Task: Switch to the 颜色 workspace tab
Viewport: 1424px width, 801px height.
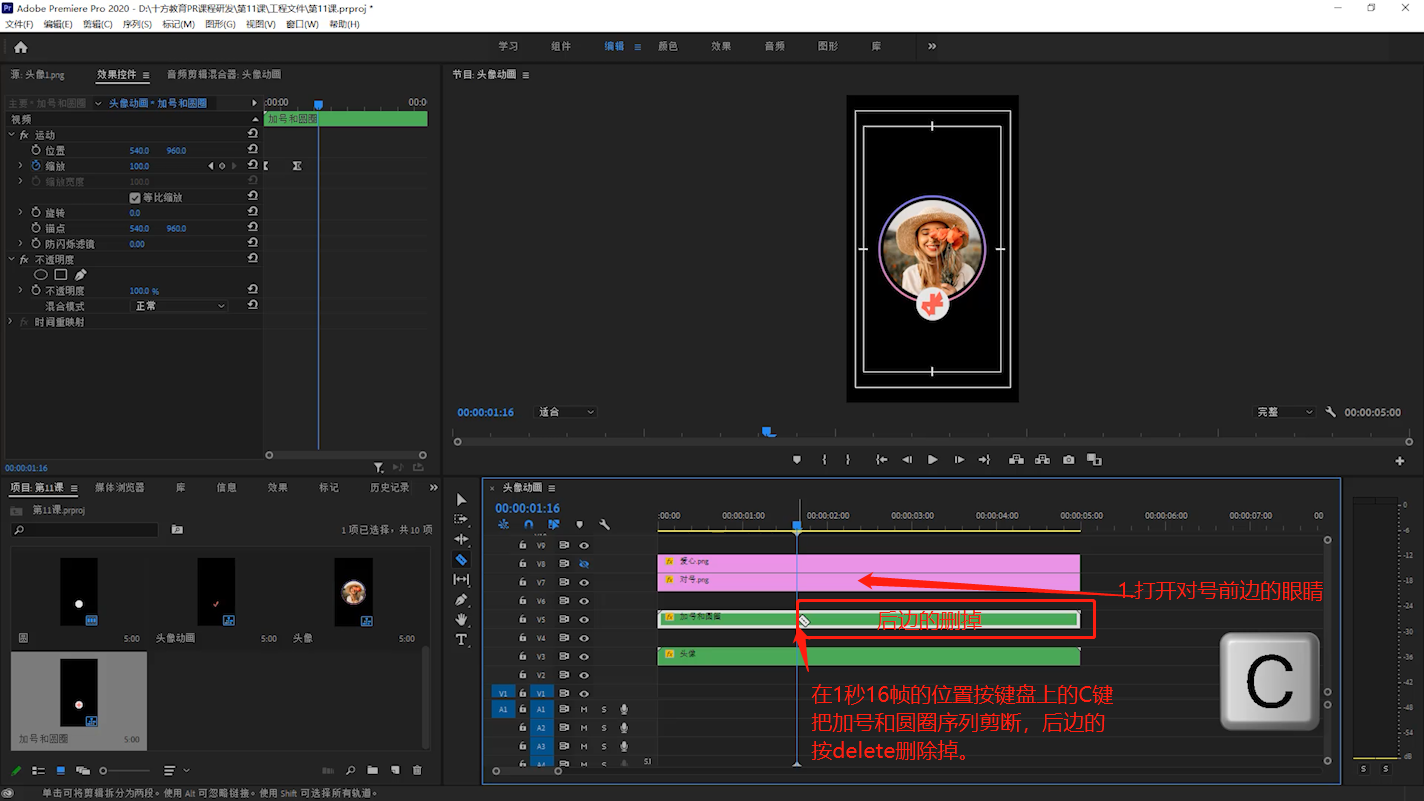Action: tap(667, 46)
